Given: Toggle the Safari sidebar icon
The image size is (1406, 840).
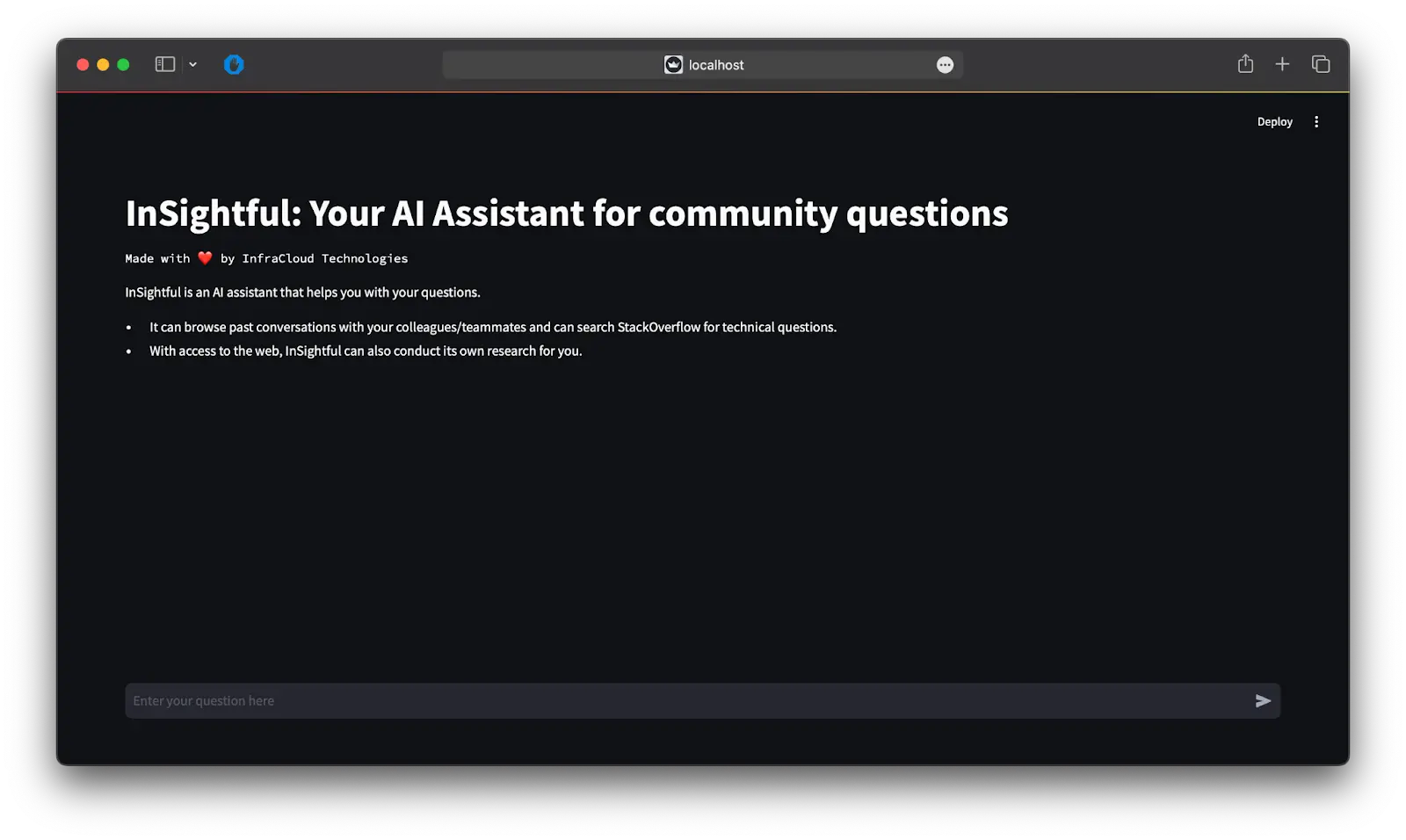Looking at the screenshot, I should 165,64.
